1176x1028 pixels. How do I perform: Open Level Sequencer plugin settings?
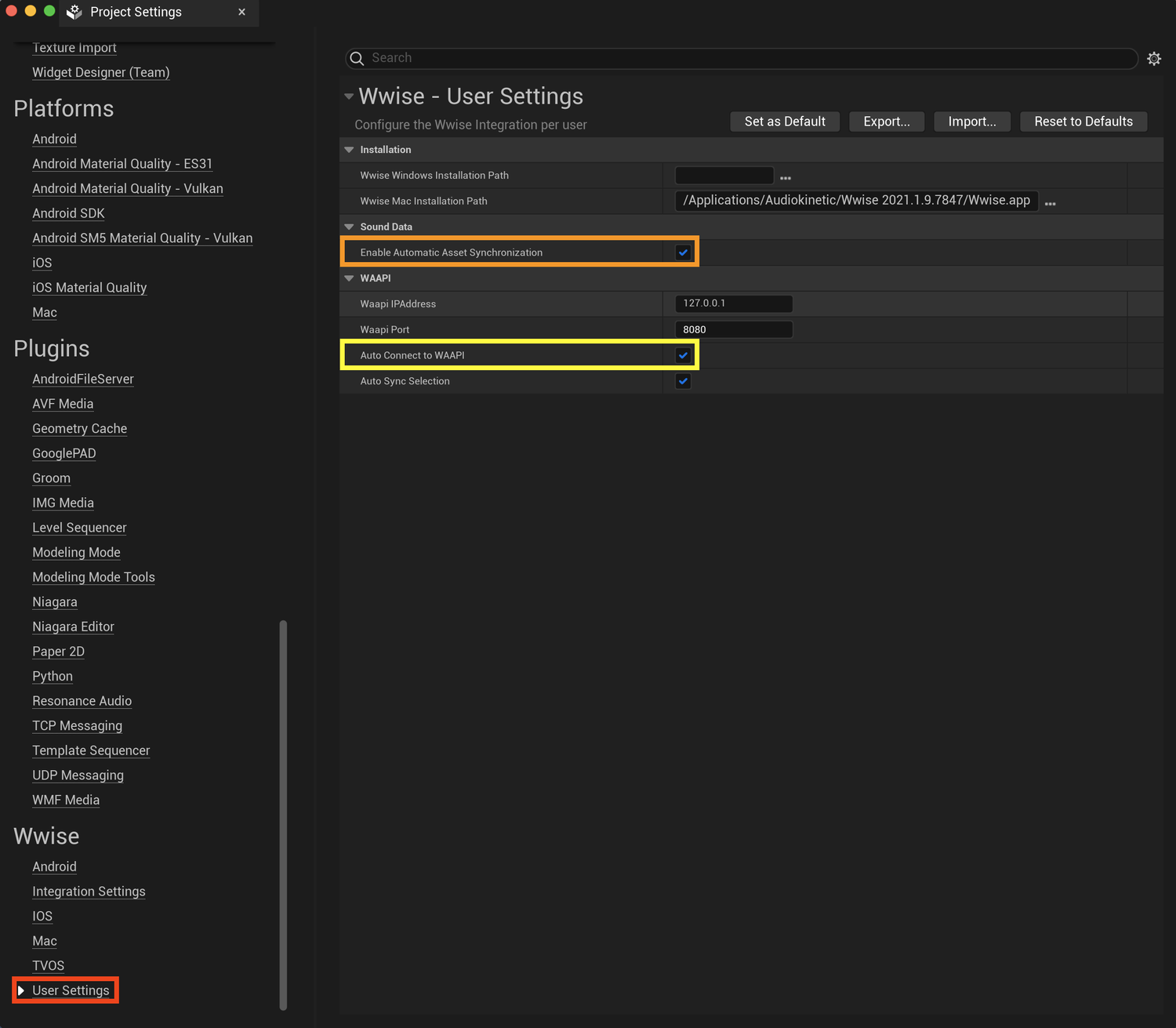(x=79, y=528)
